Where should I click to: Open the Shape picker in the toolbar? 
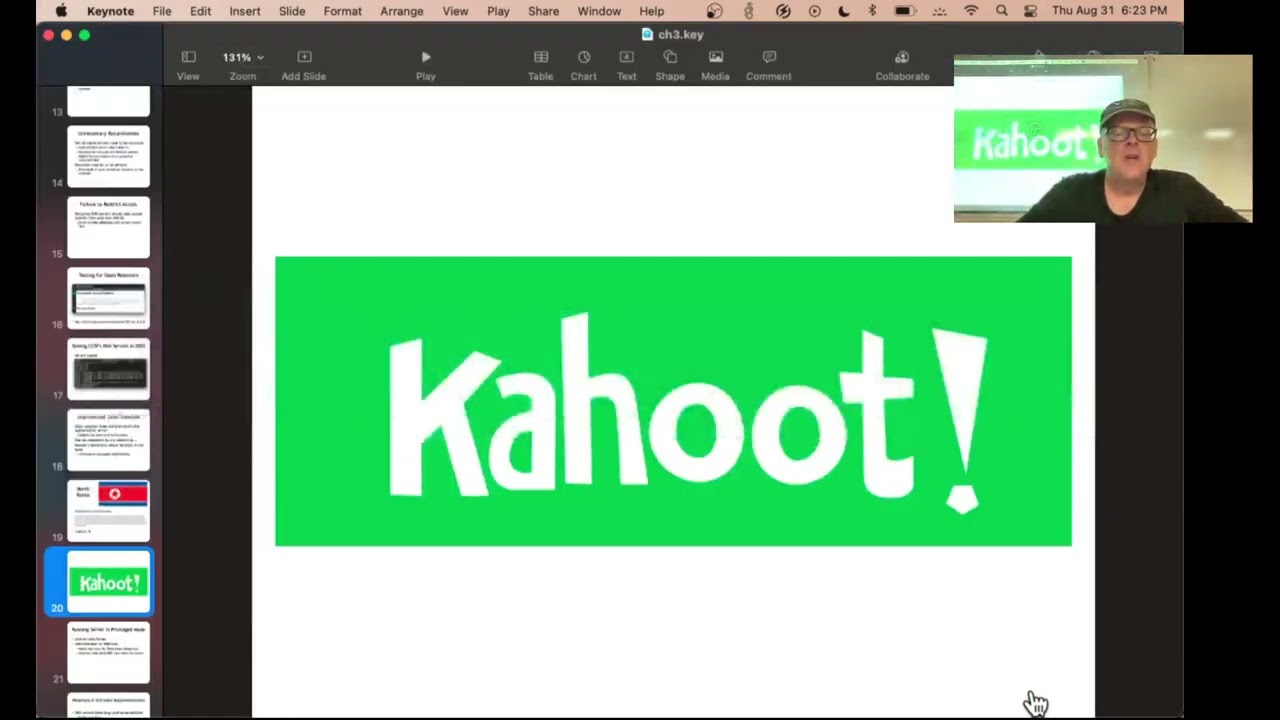670,65
